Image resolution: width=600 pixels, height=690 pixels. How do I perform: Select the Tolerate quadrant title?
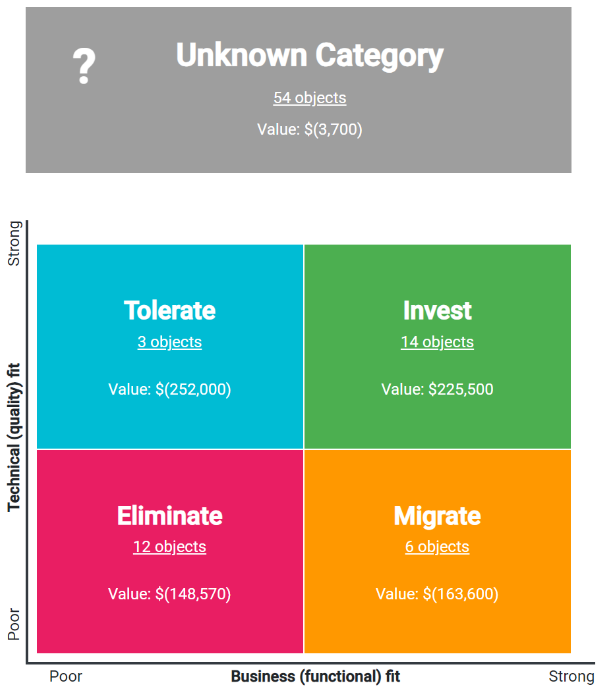[170, 310]
